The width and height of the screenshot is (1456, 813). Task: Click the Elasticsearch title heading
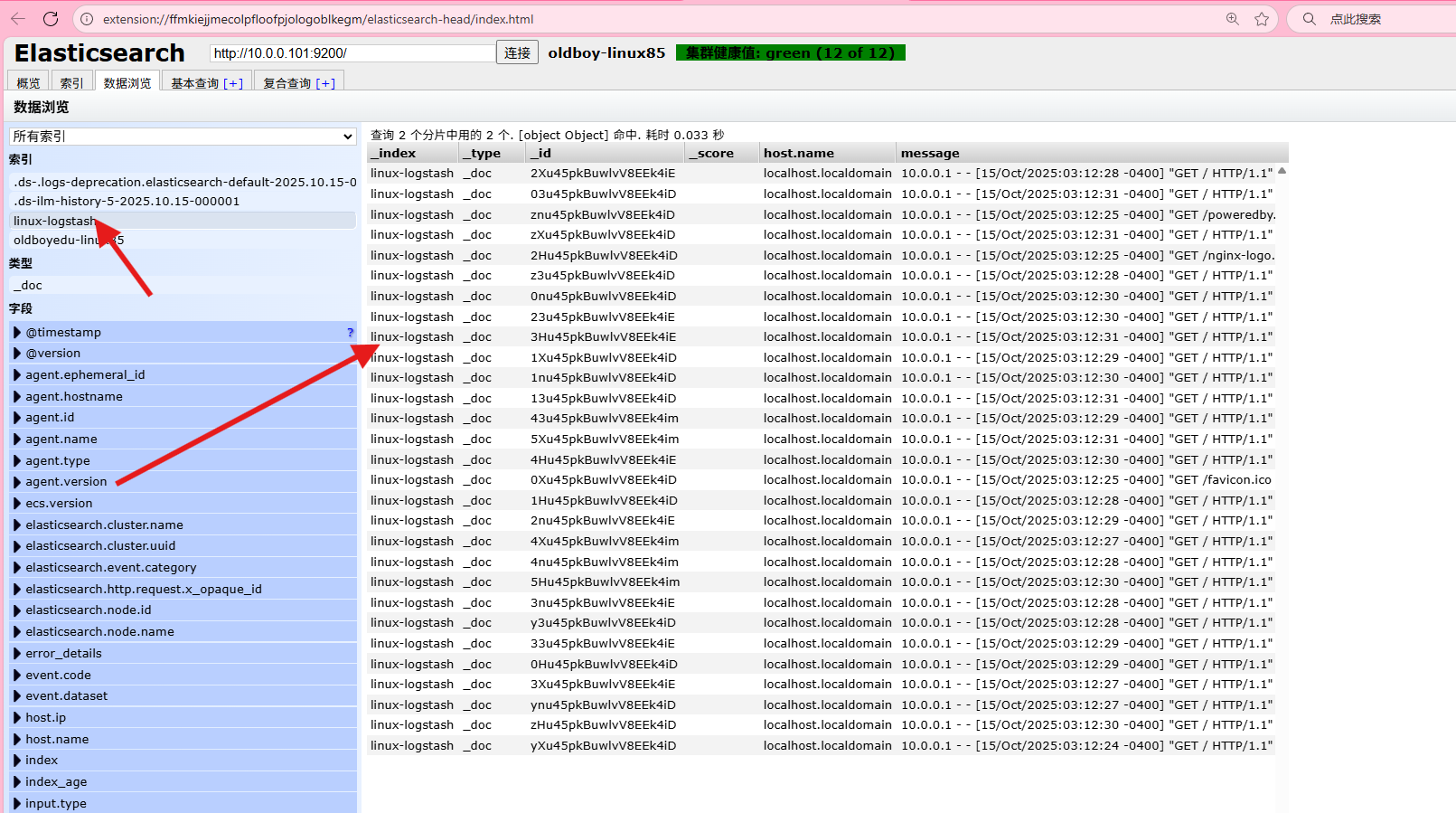pyautogui.click(x=99, y=53)
